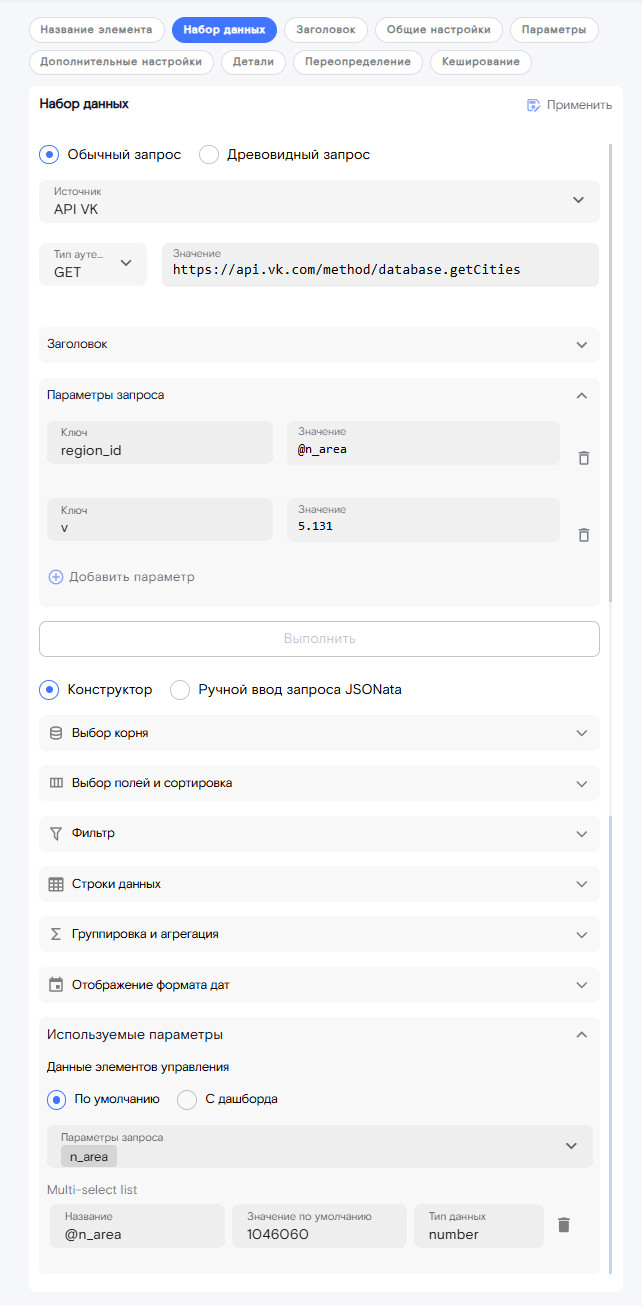Collapse the Параметры запроса section

pos(582,395)
